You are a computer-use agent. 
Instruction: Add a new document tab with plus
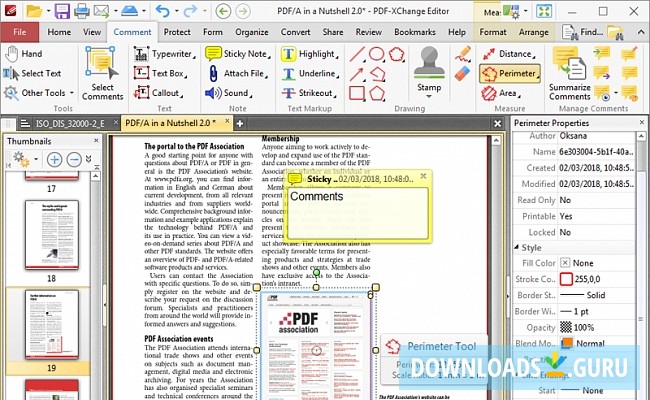click(x=240, y=123)
